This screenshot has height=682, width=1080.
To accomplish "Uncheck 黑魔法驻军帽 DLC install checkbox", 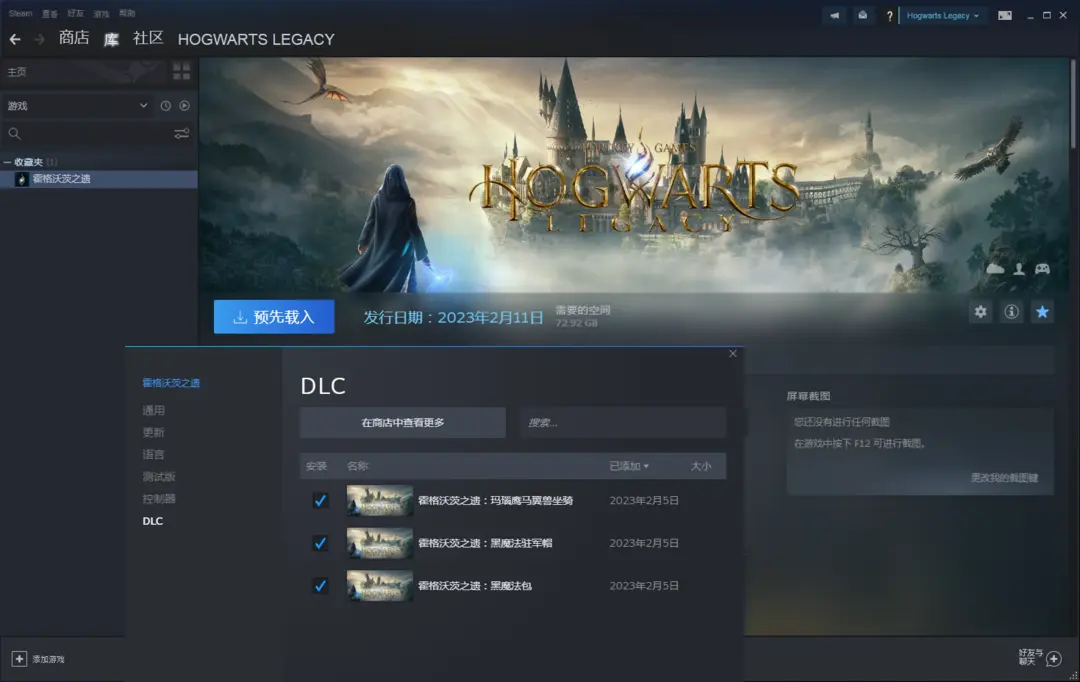I will pyautogui.click(x=320, y=543).
